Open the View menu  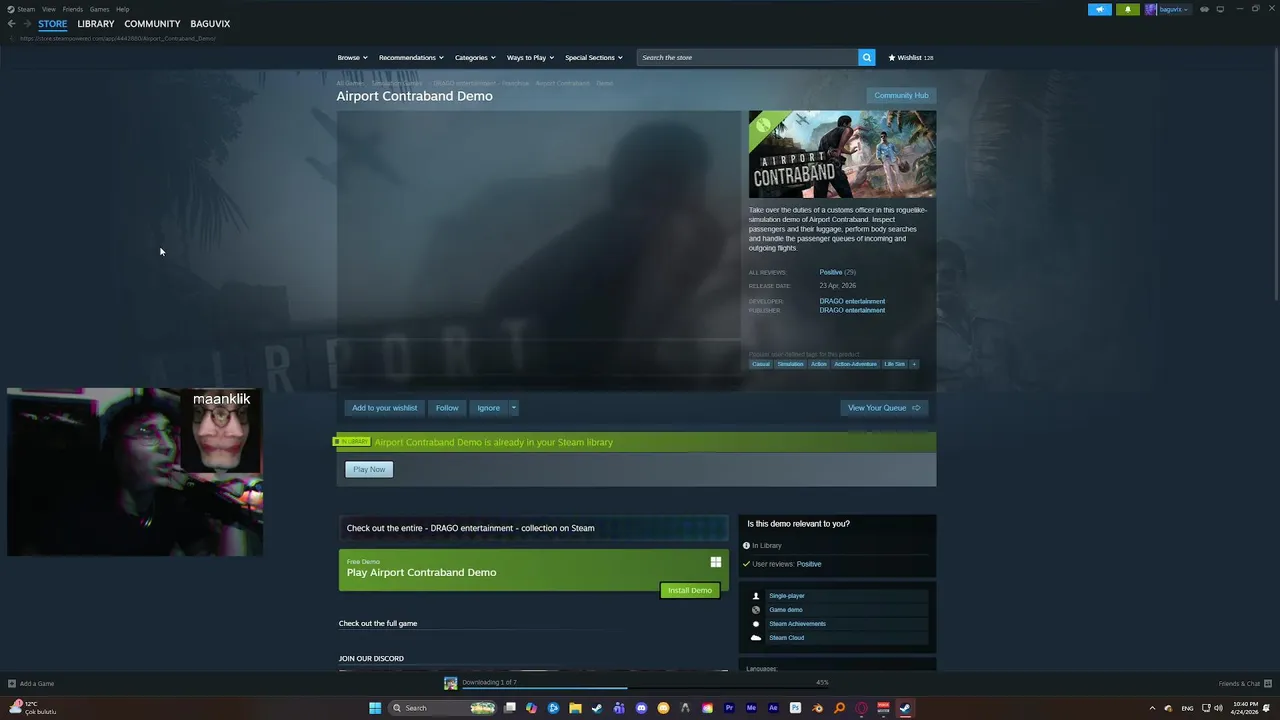(48, 9)
